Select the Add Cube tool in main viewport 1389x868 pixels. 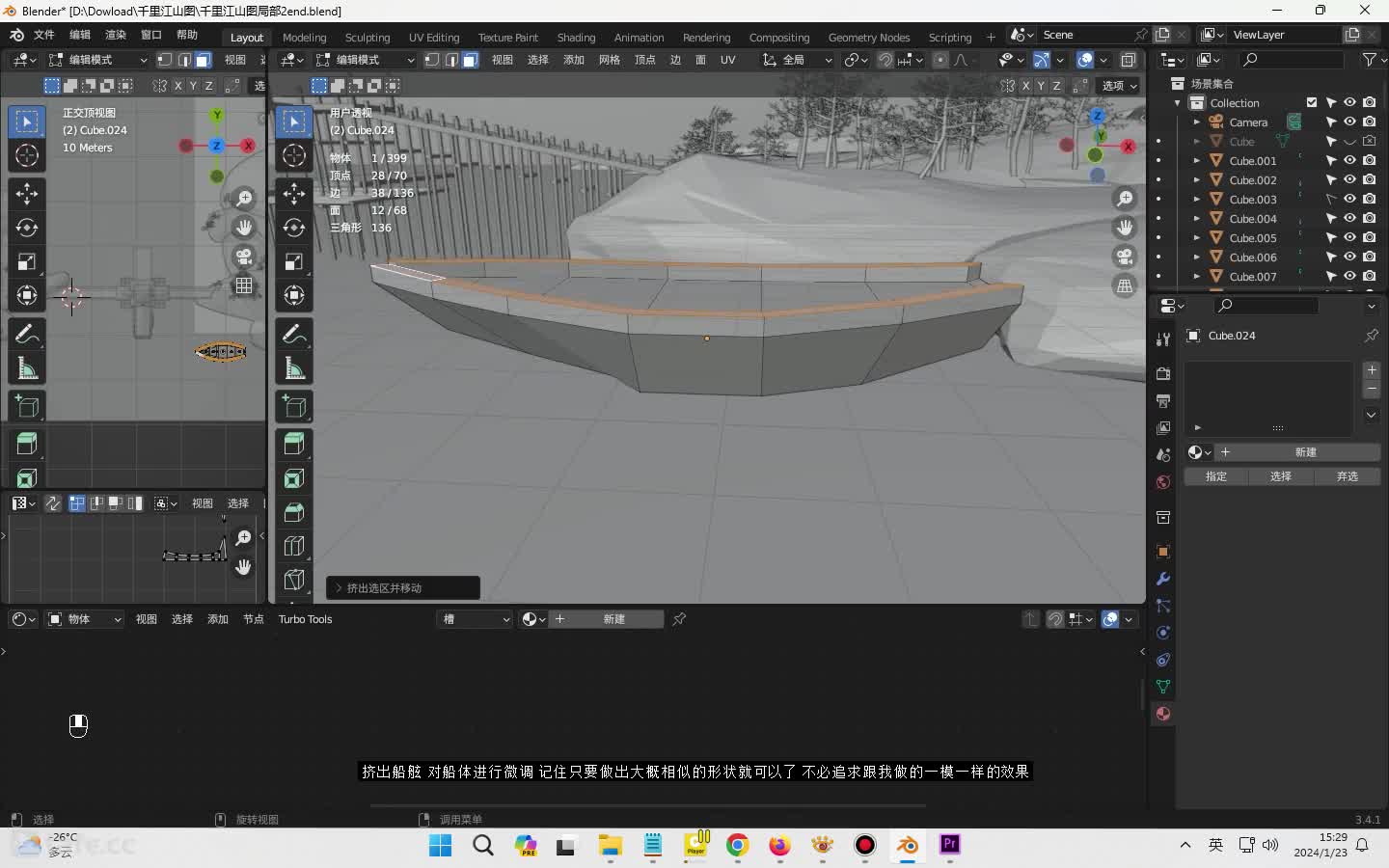click(294, 406)
